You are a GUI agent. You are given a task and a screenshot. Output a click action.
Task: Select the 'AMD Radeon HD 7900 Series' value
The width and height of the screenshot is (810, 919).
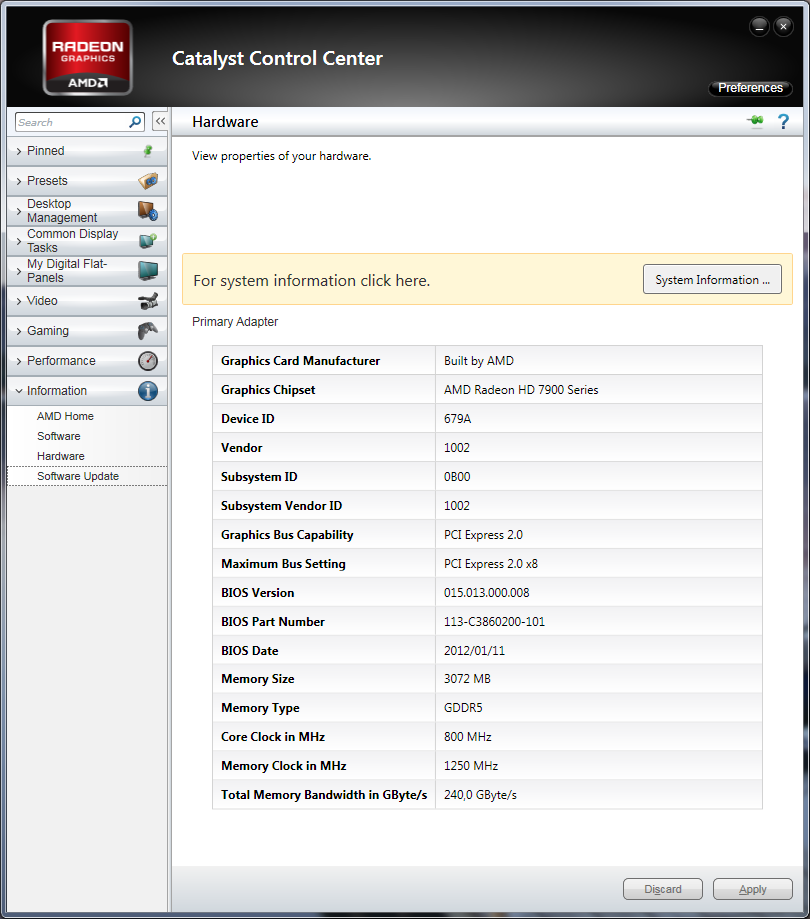pos(521,390)
